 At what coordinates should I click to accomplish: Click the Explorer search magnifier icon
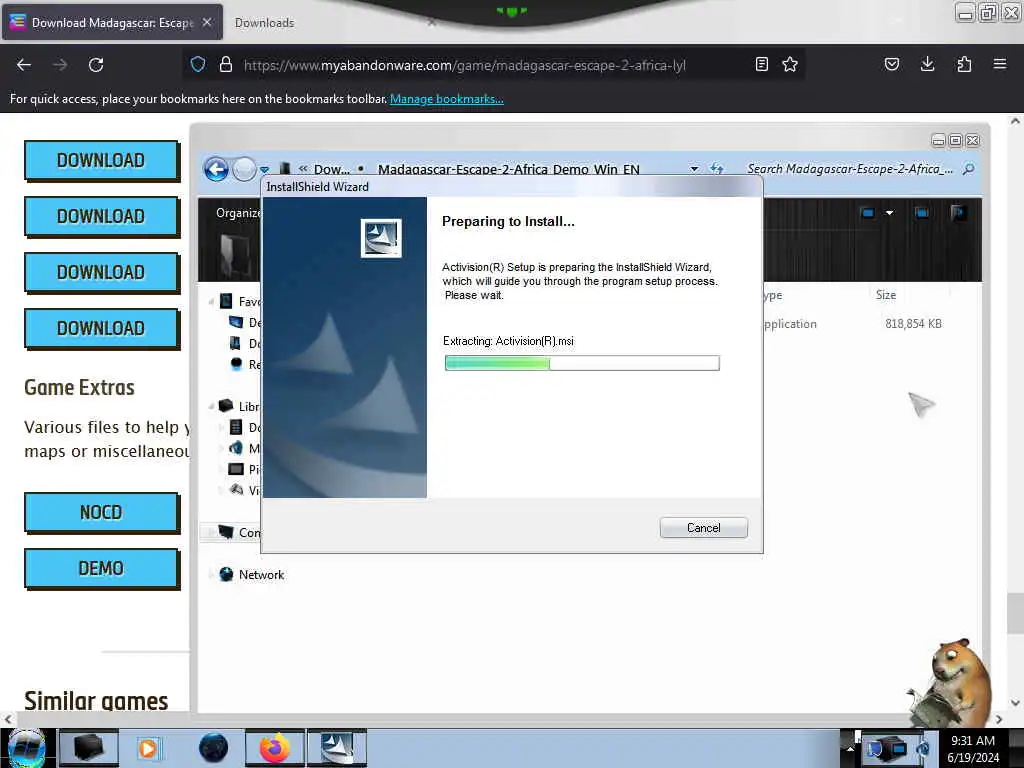[969, 169]
